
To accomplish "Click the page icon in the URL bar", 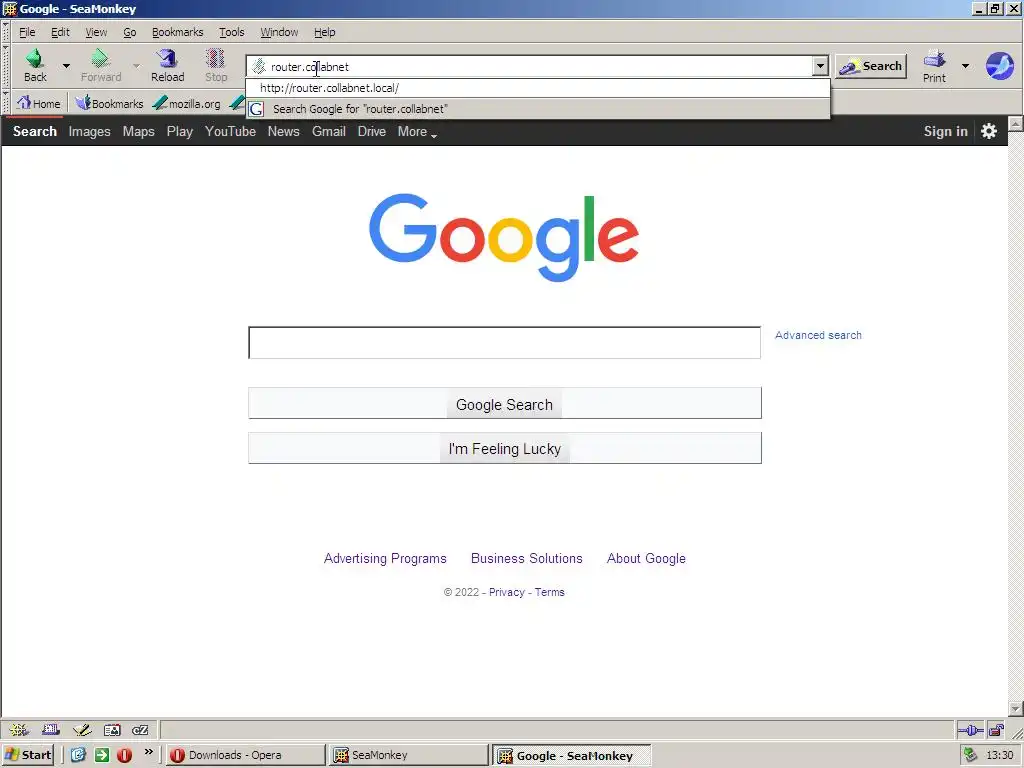I will coord(259,66).
